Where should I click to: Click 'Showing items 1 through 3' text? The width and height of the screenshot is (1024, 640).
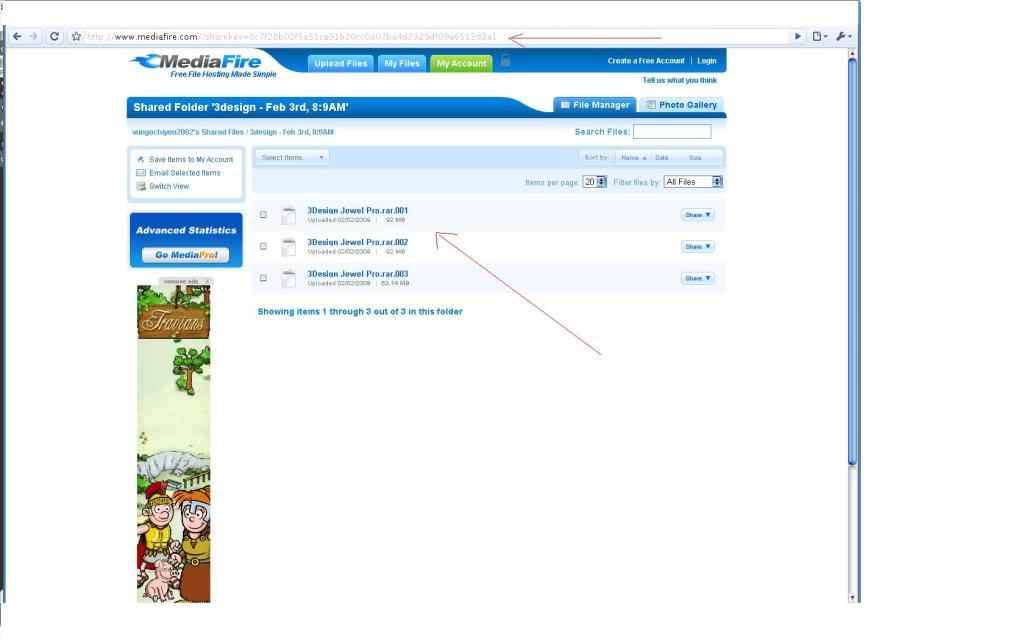(360, 312)
